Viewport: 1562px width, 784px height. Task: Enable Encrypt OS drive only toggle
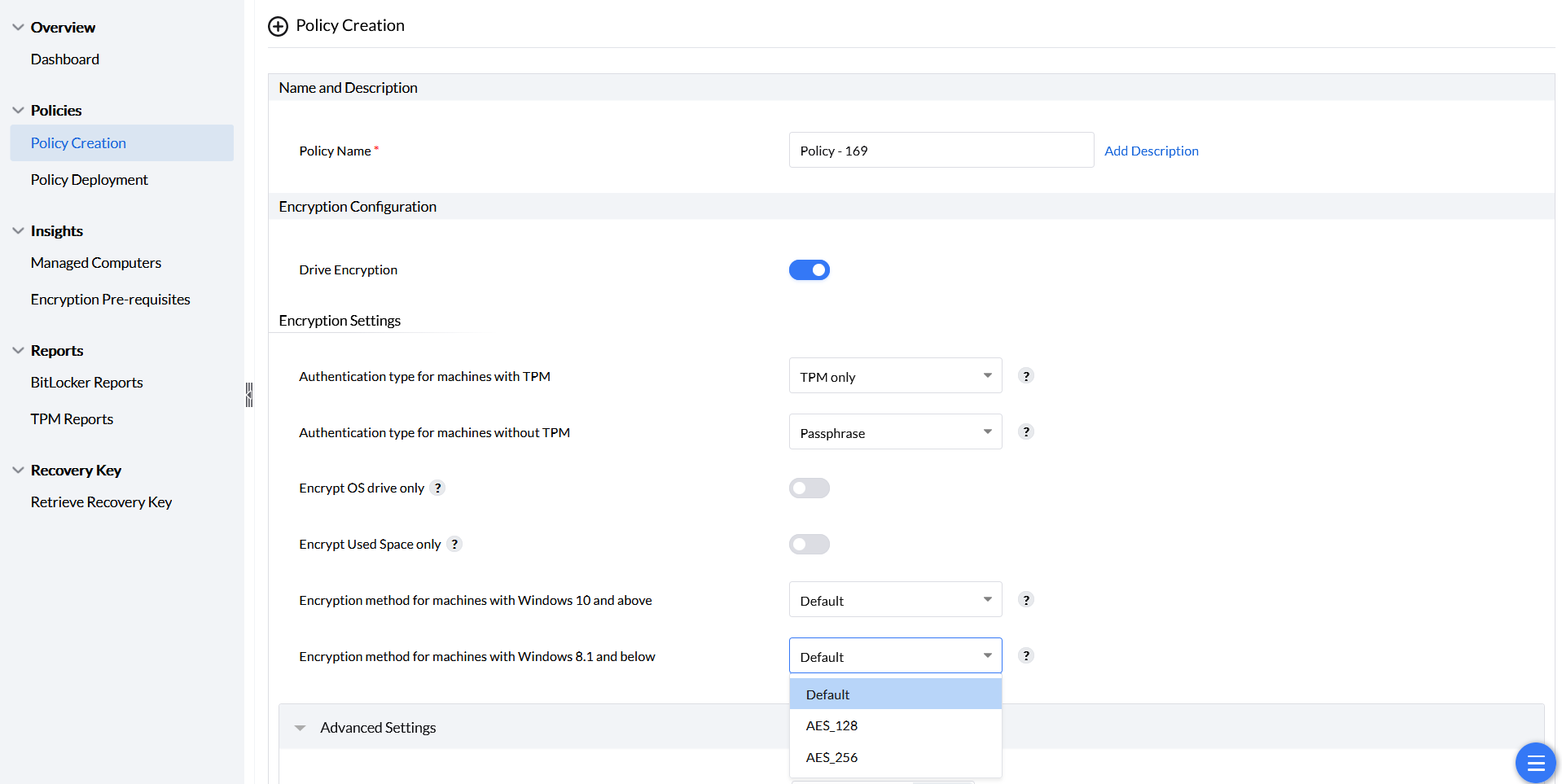click(809, 488)
